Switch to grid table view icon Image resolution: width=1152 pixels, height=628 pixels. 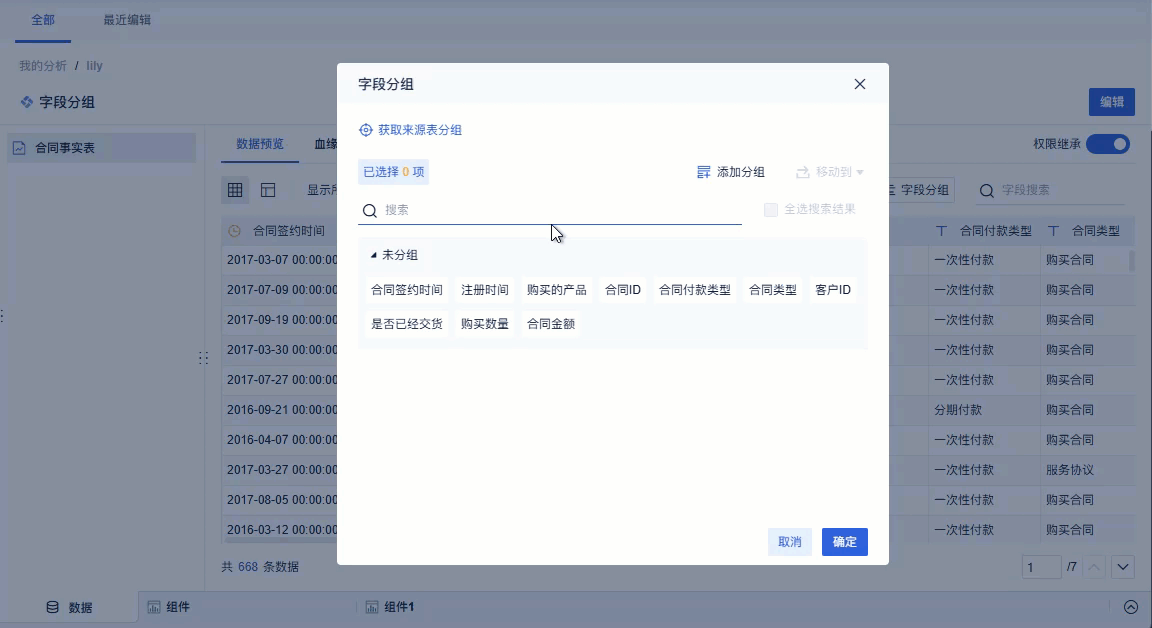coord(235,190)
